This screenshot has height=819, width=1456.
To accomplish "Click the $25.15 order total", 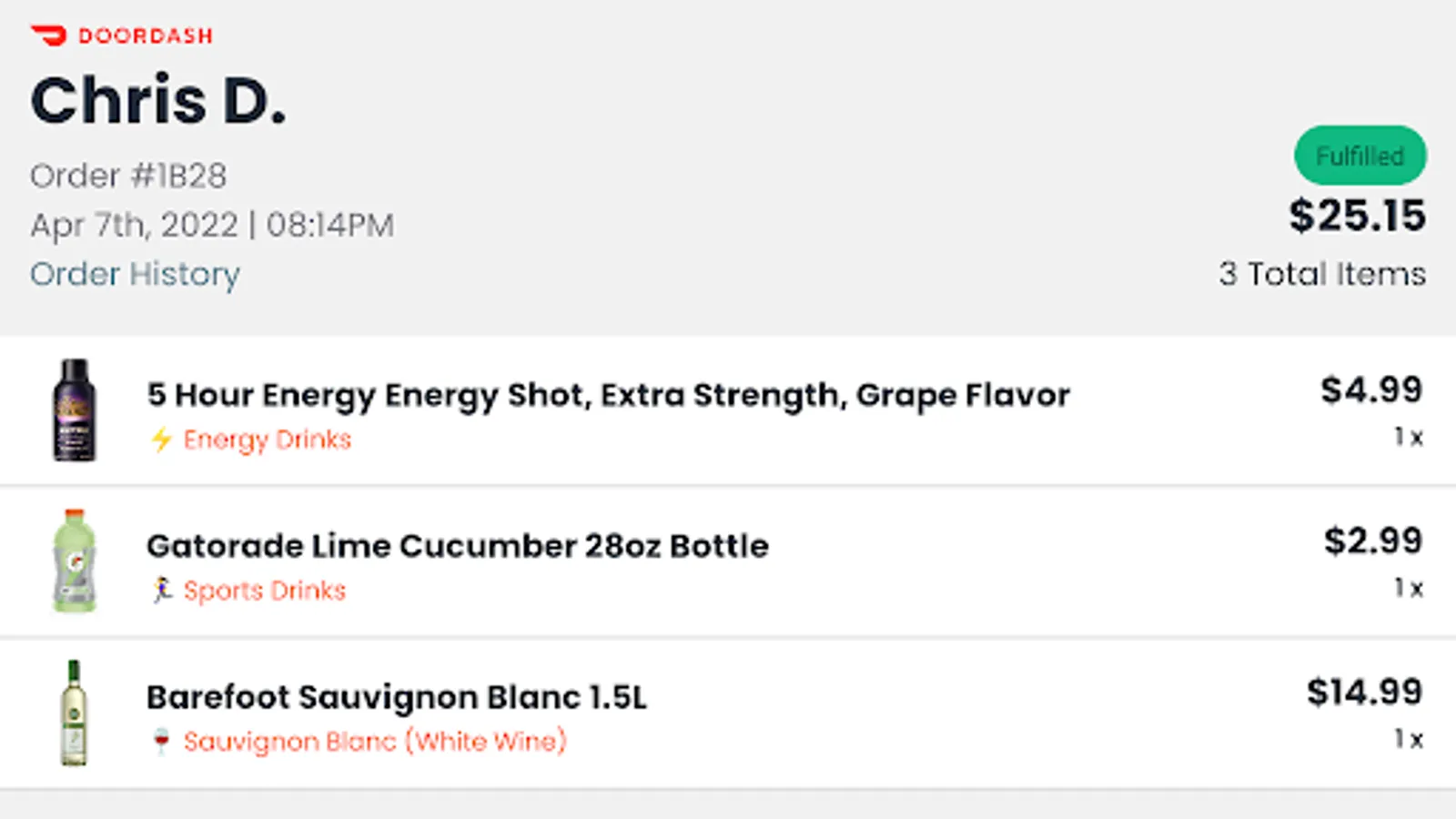I will point(1357,216).
